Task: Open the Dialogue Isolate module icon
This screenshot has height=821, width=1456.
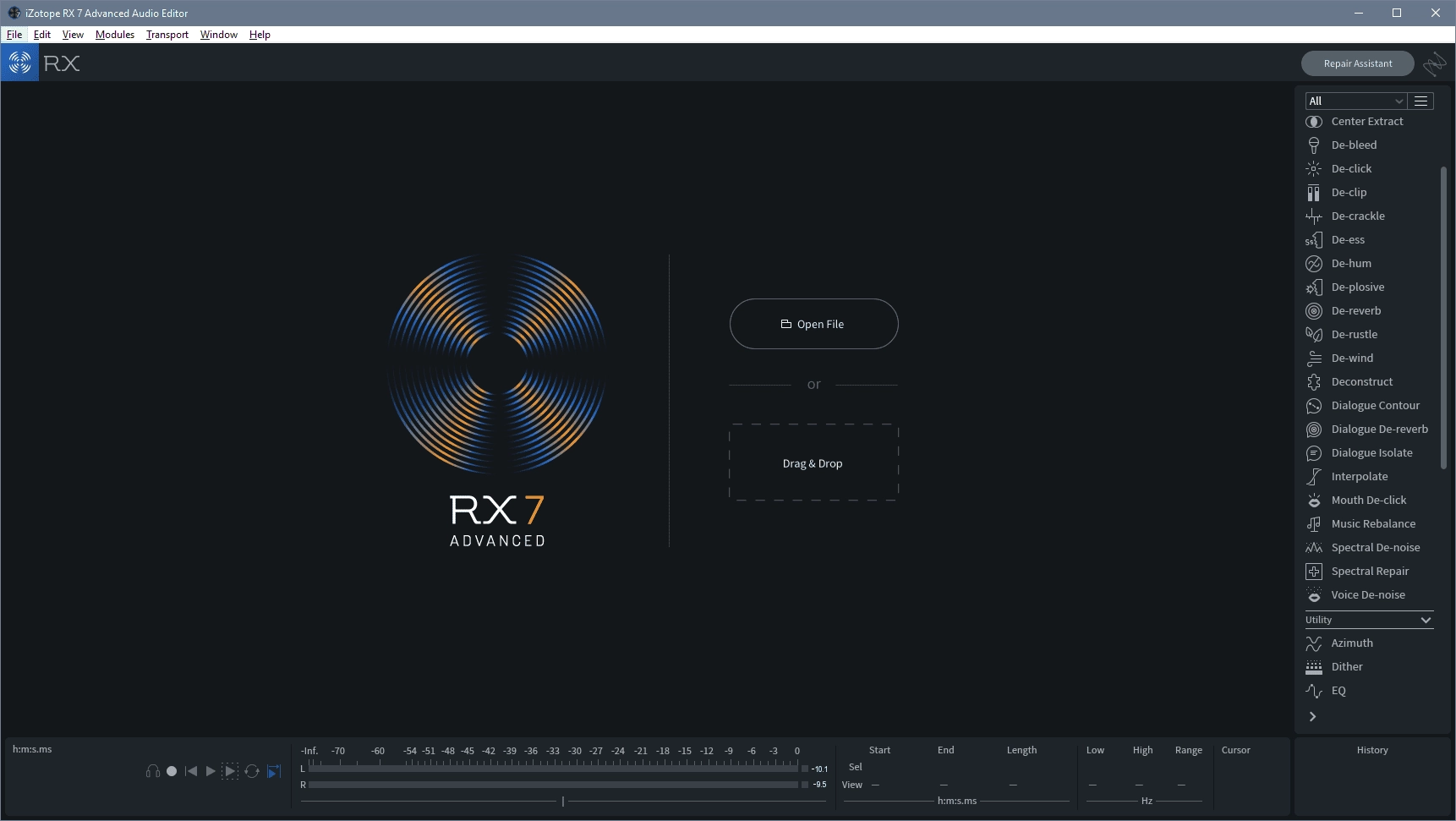Action: (1314, 453)
